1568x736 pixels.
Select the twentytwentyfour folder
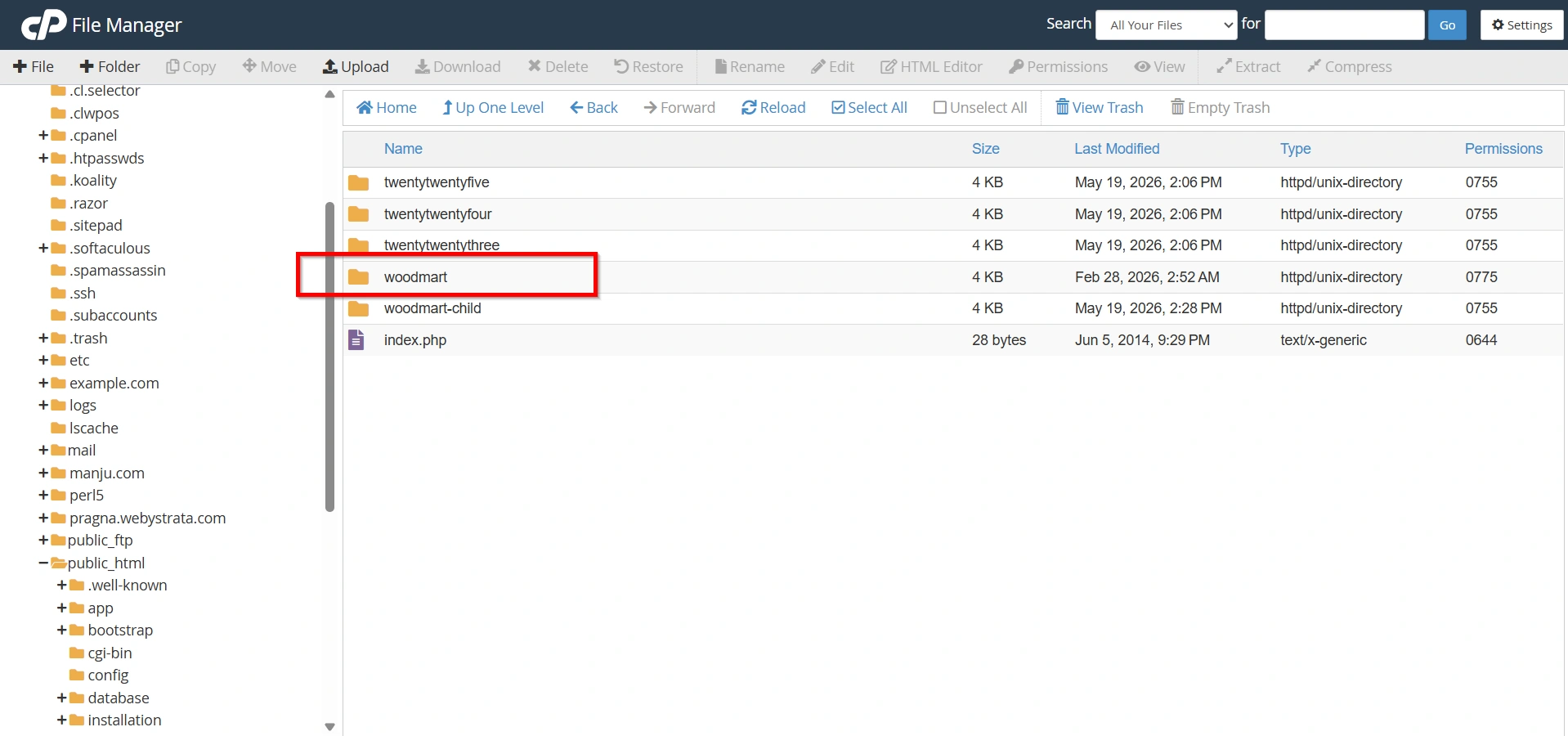(x=952, y=214)
